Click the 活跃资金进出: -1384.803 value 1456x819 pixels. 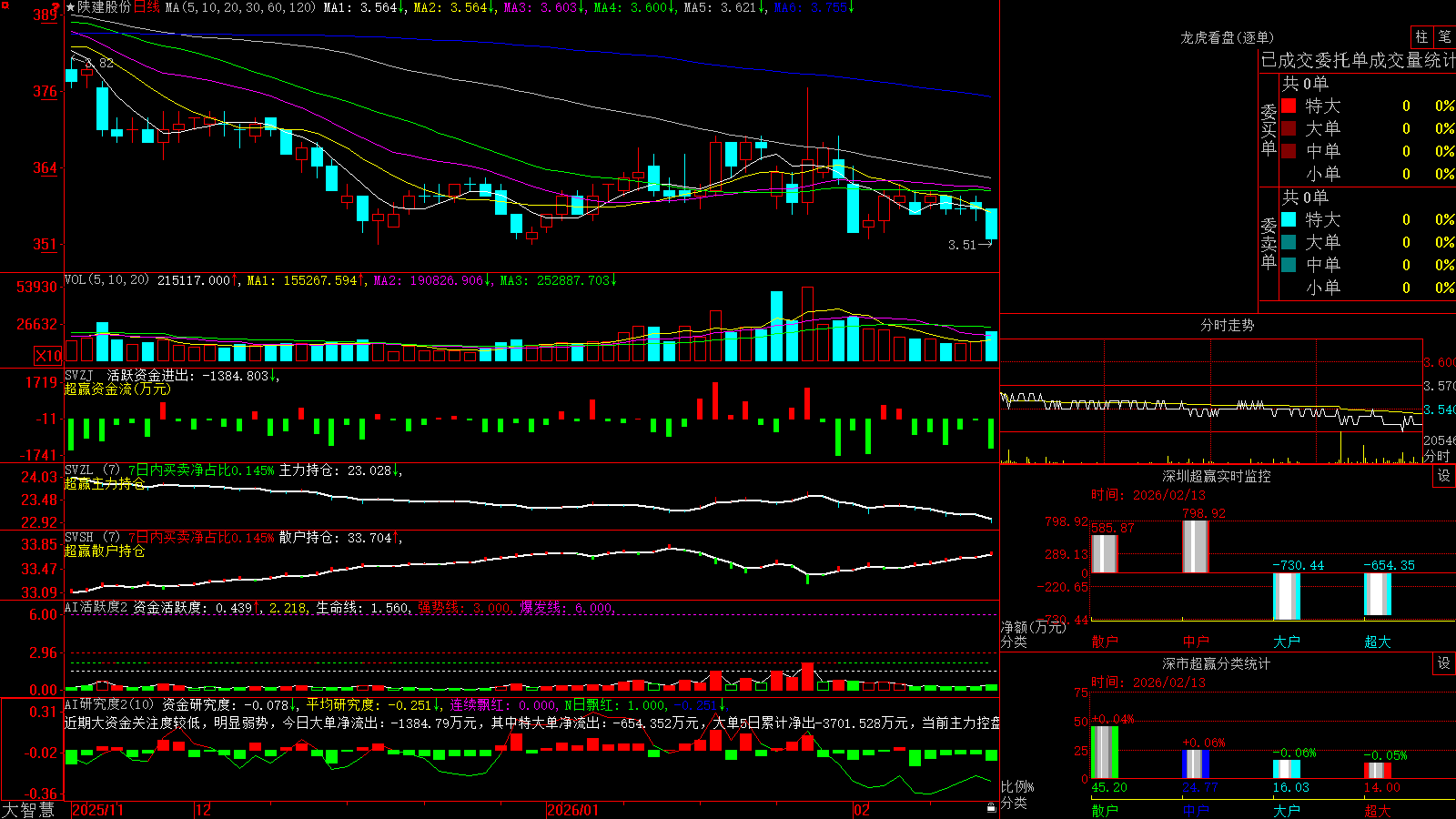click(x=193, y=375)
